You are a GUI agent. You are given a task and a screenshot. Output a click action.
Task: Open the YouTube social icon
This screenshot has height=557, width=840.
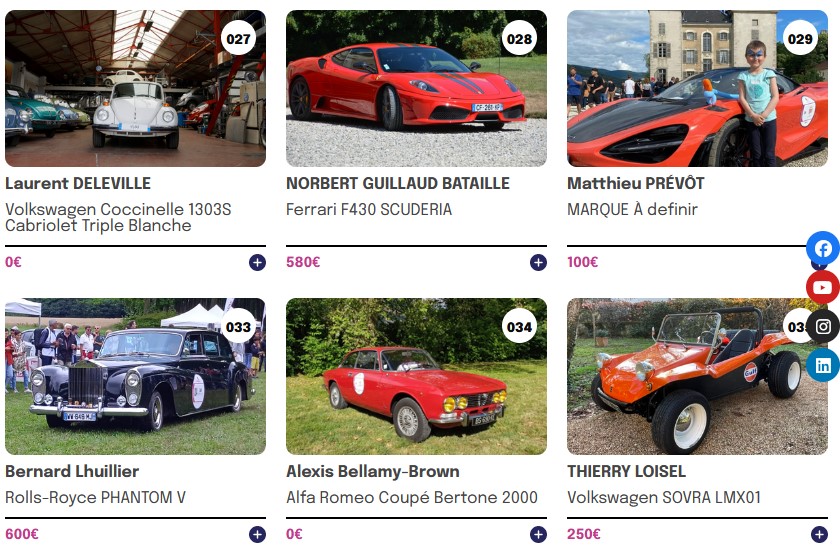pyautogui.click(x=823, y=288)
